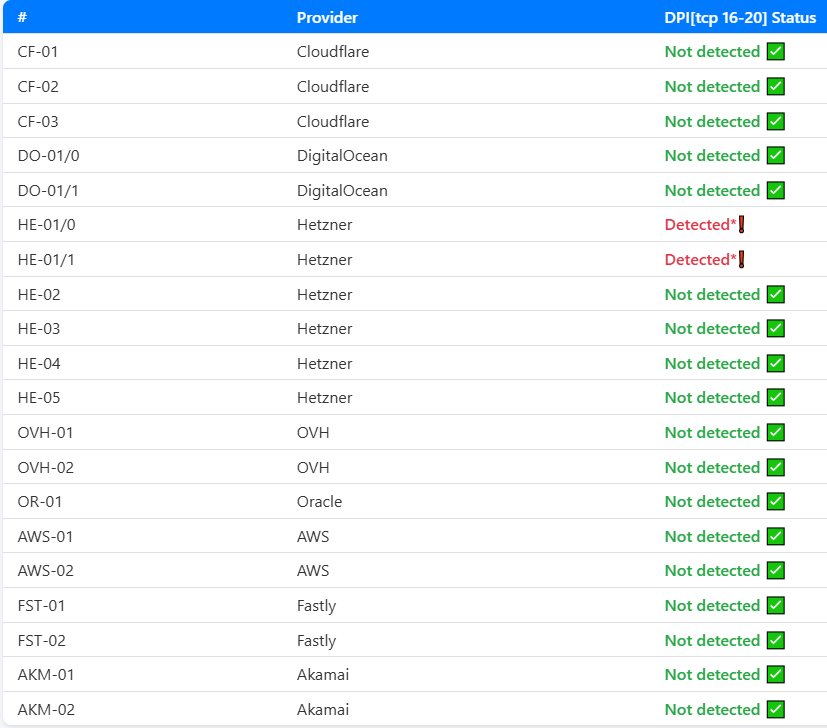Viewport: 827px width, 728px height.
Task: Click the DigitalOcean provider cell for DO-01/0
Action: 342,156
